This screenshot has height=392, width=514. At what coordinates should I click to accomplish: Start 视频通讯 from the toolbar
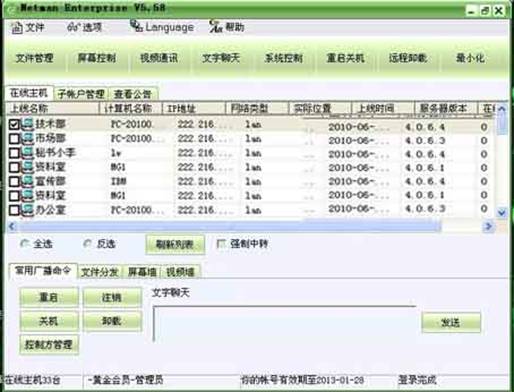pyautogui.click(x=159, y=58)
